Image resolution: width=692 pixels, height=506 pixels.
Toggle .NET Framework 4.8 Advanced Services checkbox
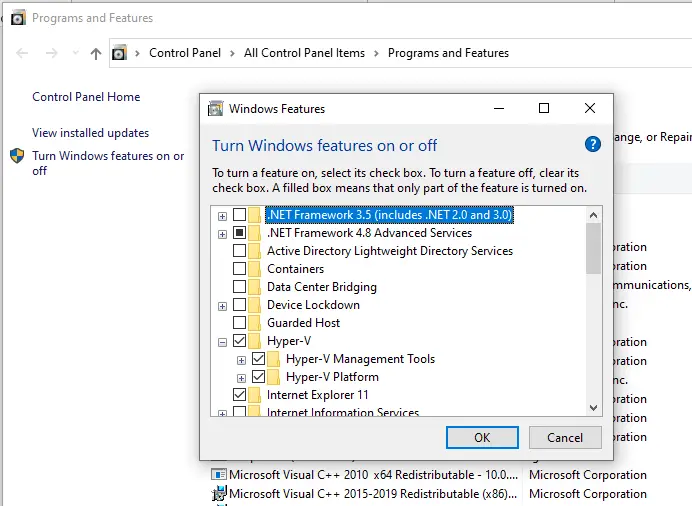pyautogui.click(x=239, y=232)
